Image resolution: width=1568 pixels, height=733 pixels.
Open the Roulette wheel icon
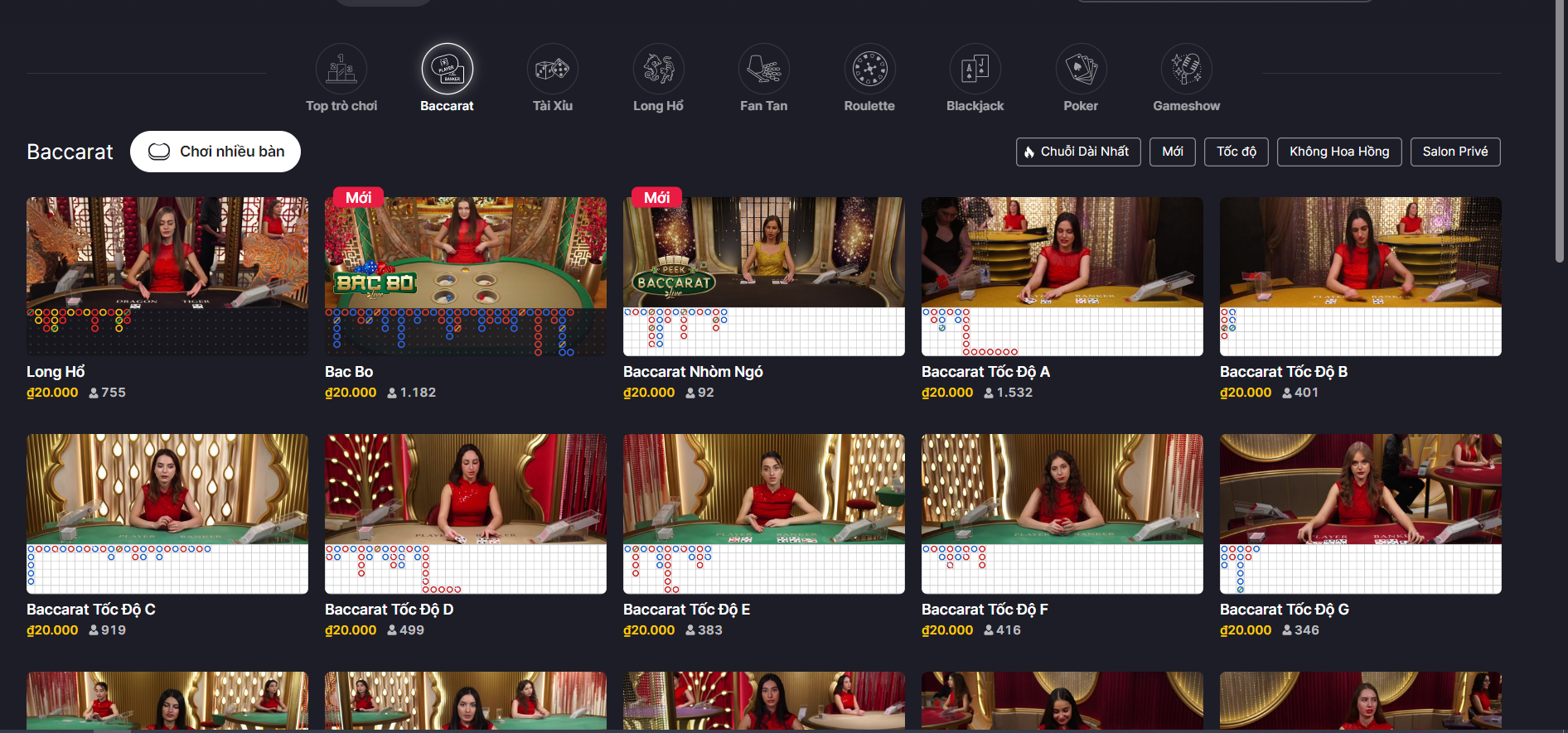coord(870,69)
